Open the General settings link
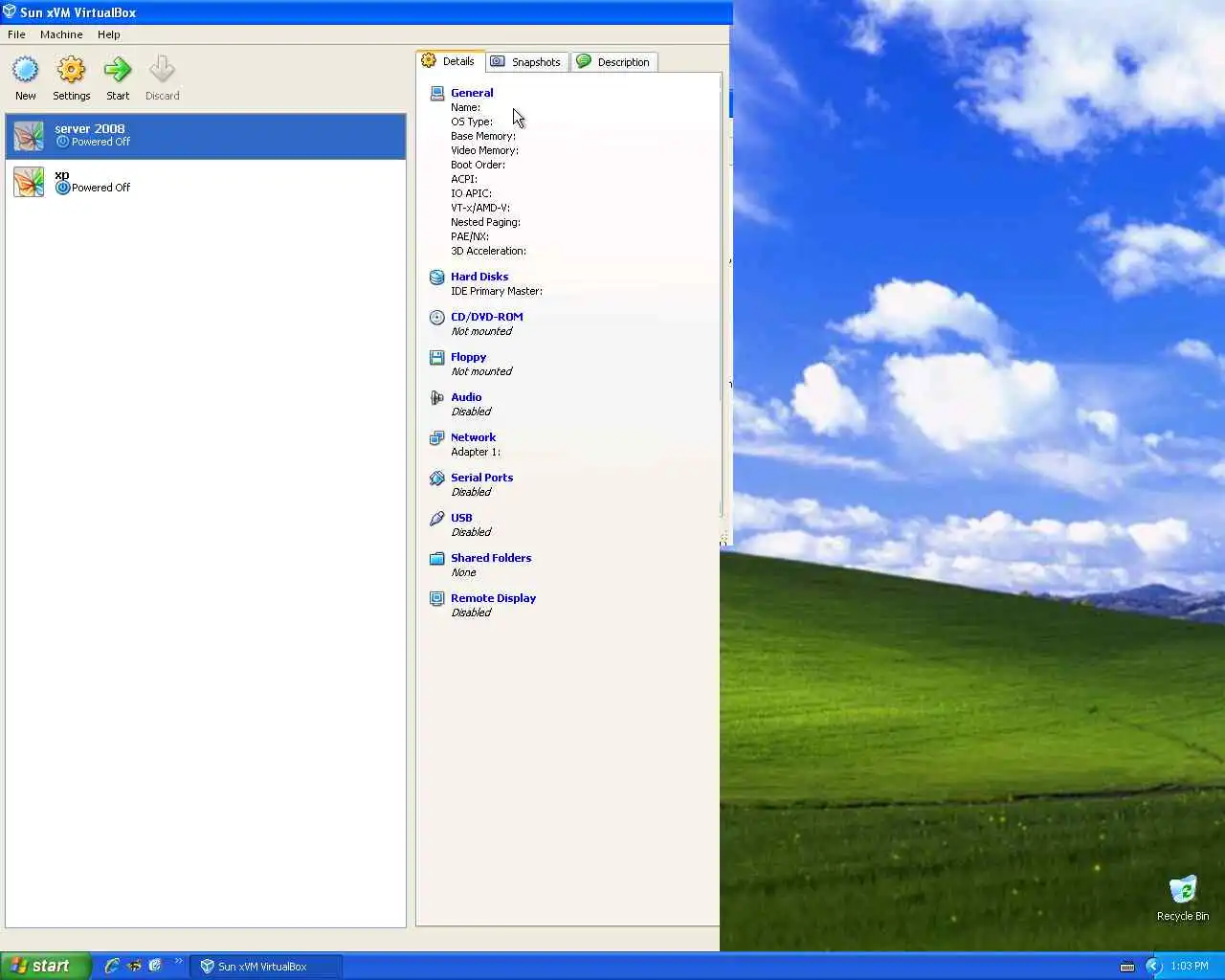 click(x=472, y=93)
